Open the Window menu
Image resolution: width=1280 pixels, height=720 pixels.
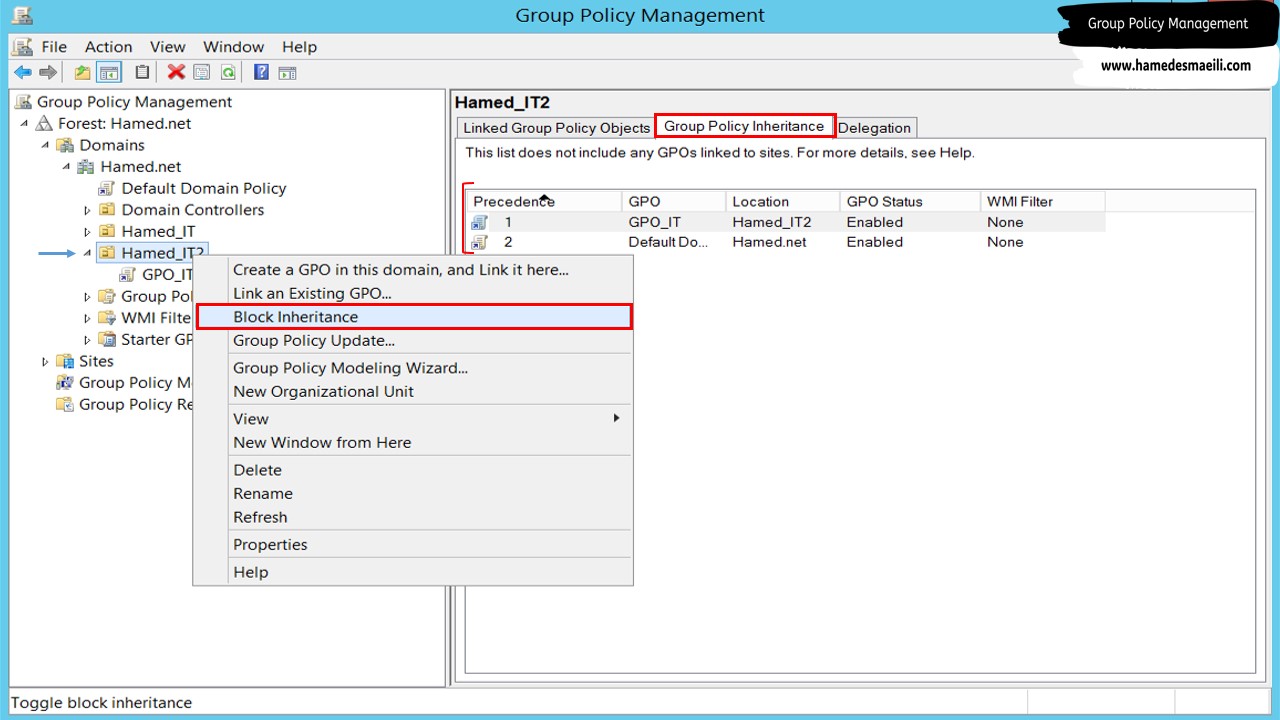(x=234, y=47)
